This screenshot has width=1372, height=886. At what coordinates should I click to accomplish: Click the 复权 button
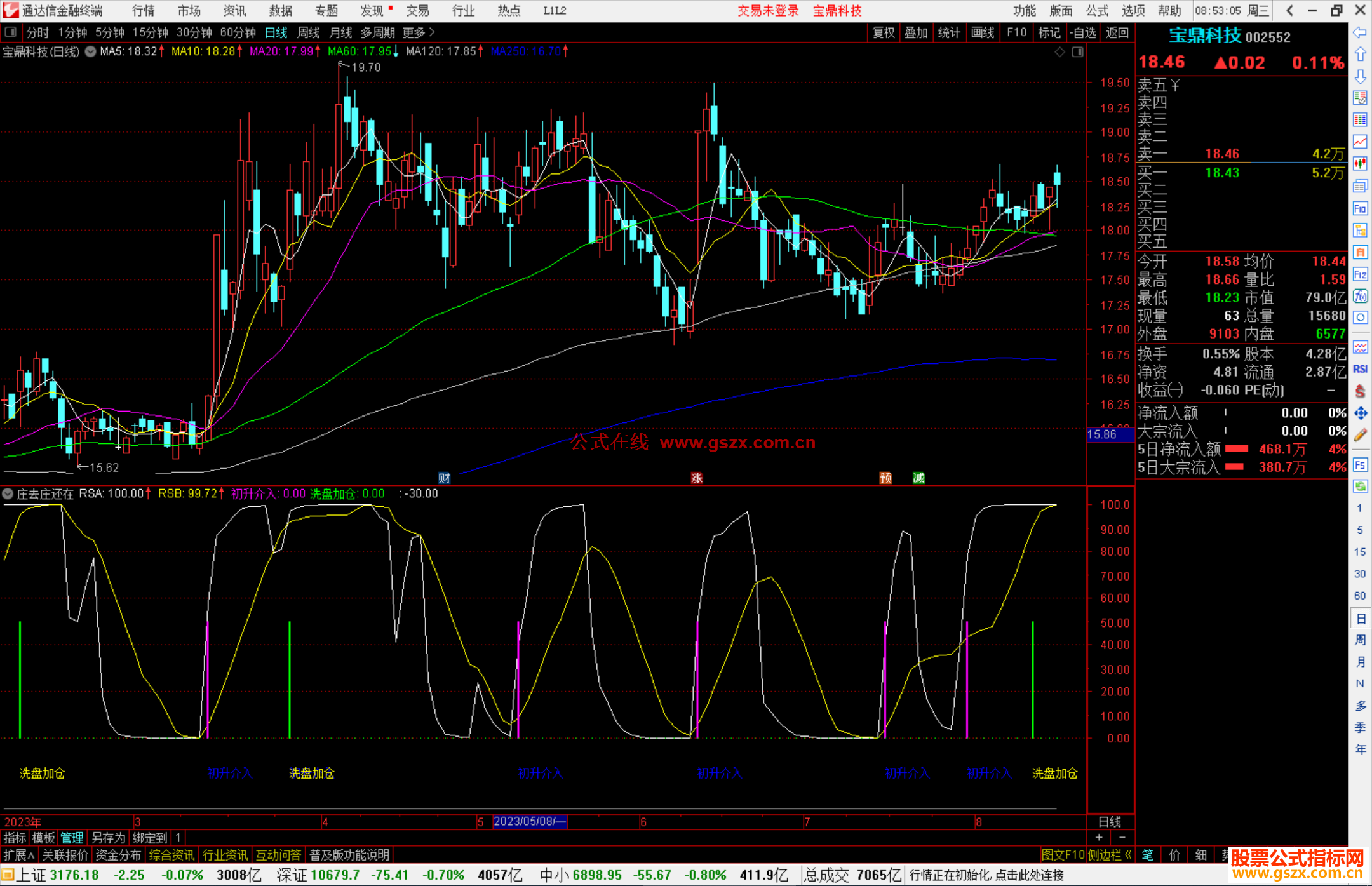pos(884,32)
